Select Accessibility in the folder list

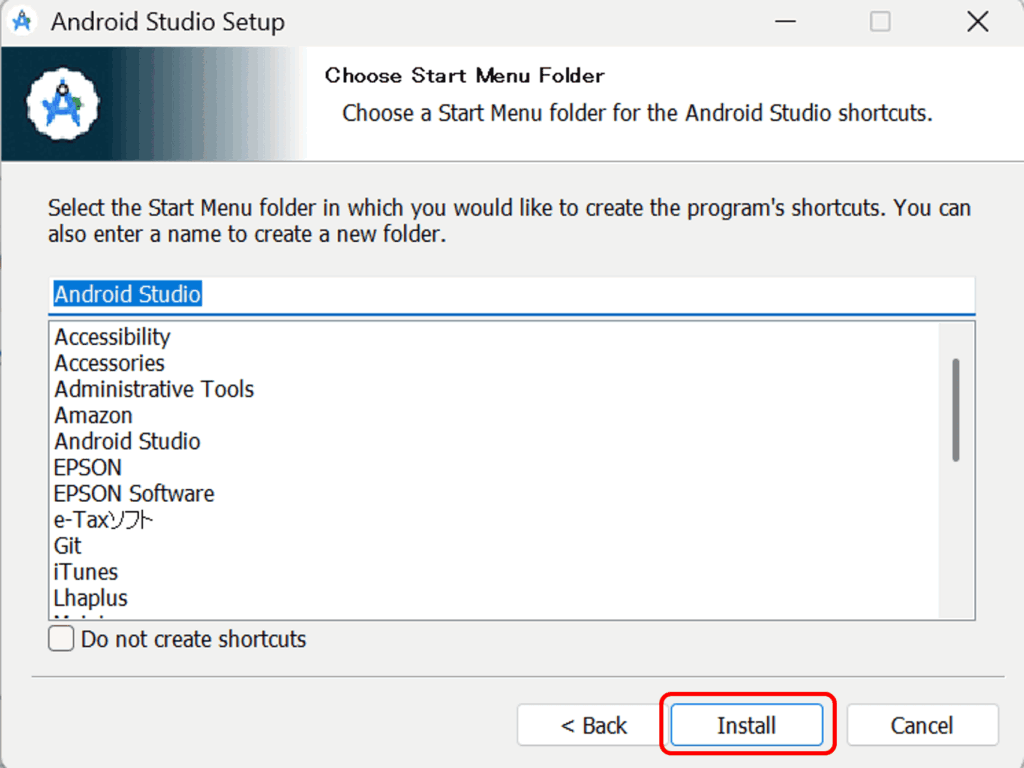pos(112,337)
